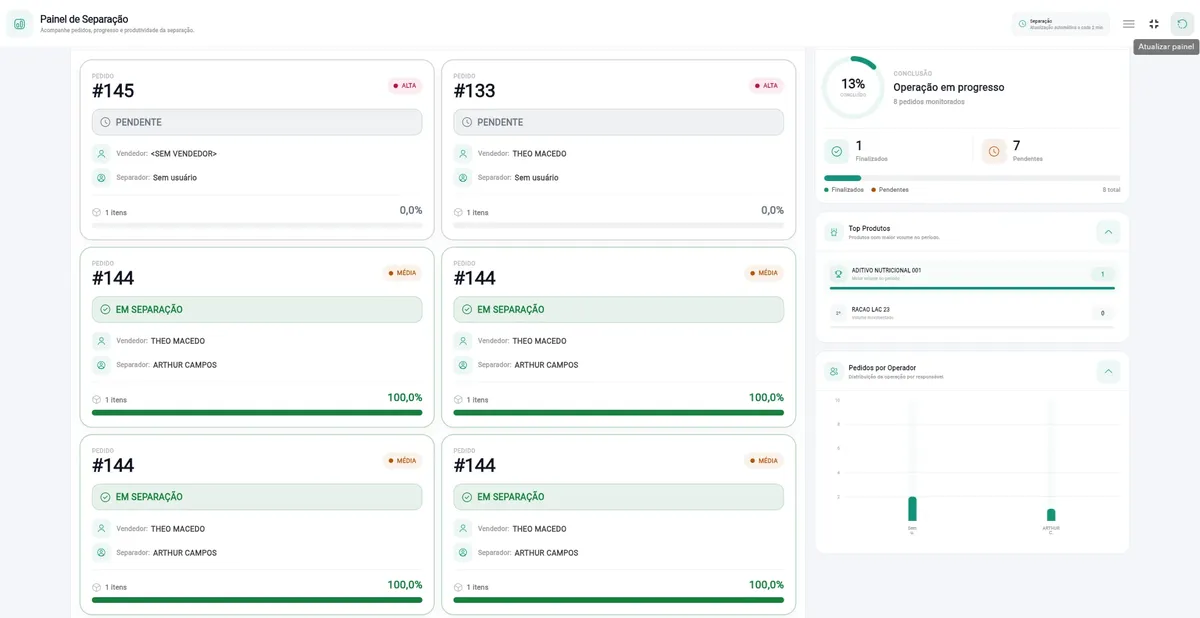Open the order #145 card heading

[113, 91]
